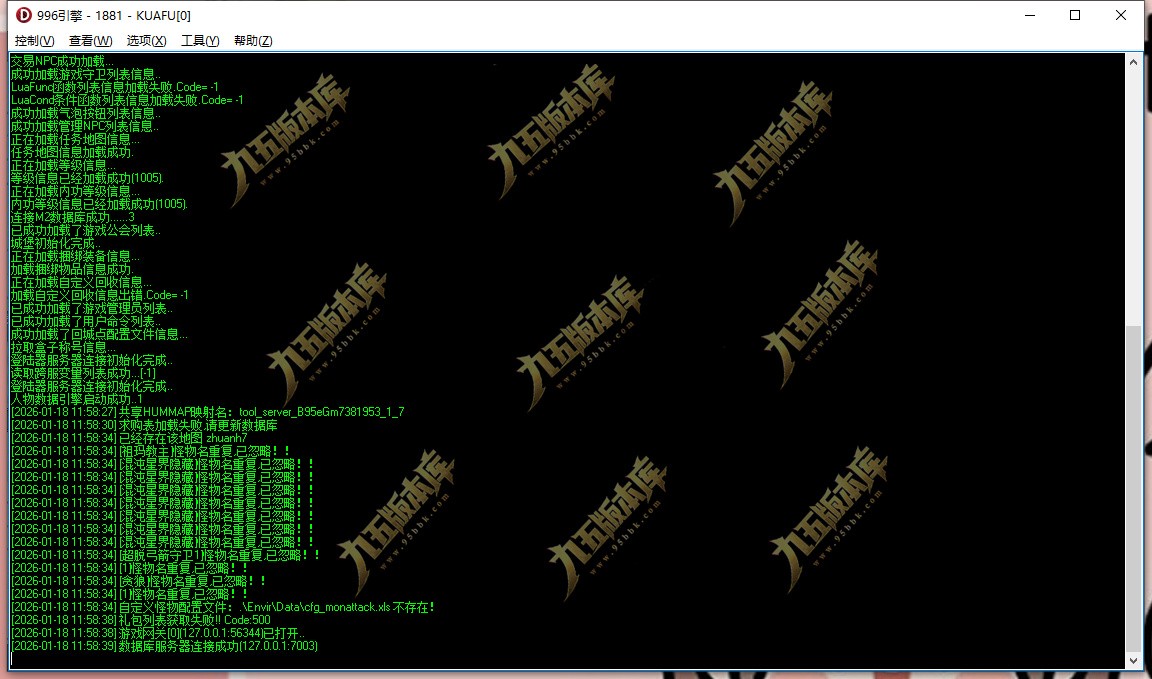Viewport: 1152px width, 679px height.
Task: Click the line 内功等级信息已经加载成功(1005)
Action: [x=99, y=204]
